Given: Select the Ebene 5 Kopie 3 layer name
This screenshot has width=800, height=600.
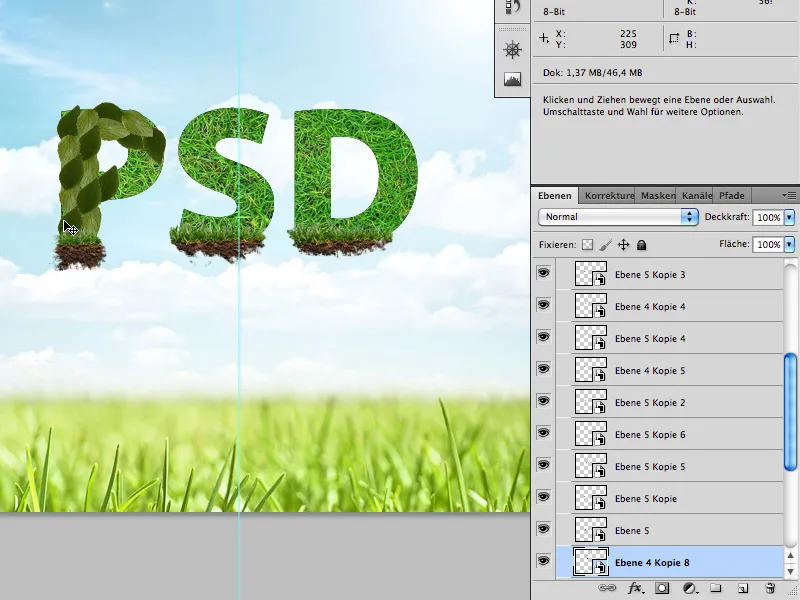Looking at the screenshot, I should pos(650,274).
